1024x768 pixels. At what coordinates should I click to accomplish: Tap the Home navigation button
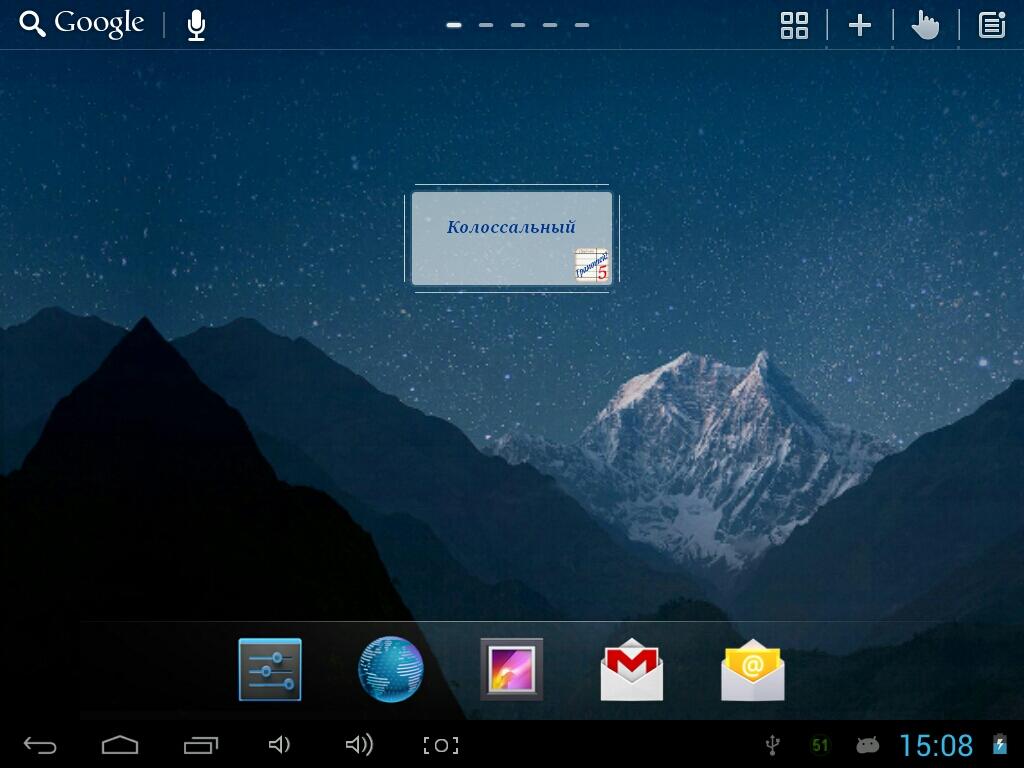(120, 745)
